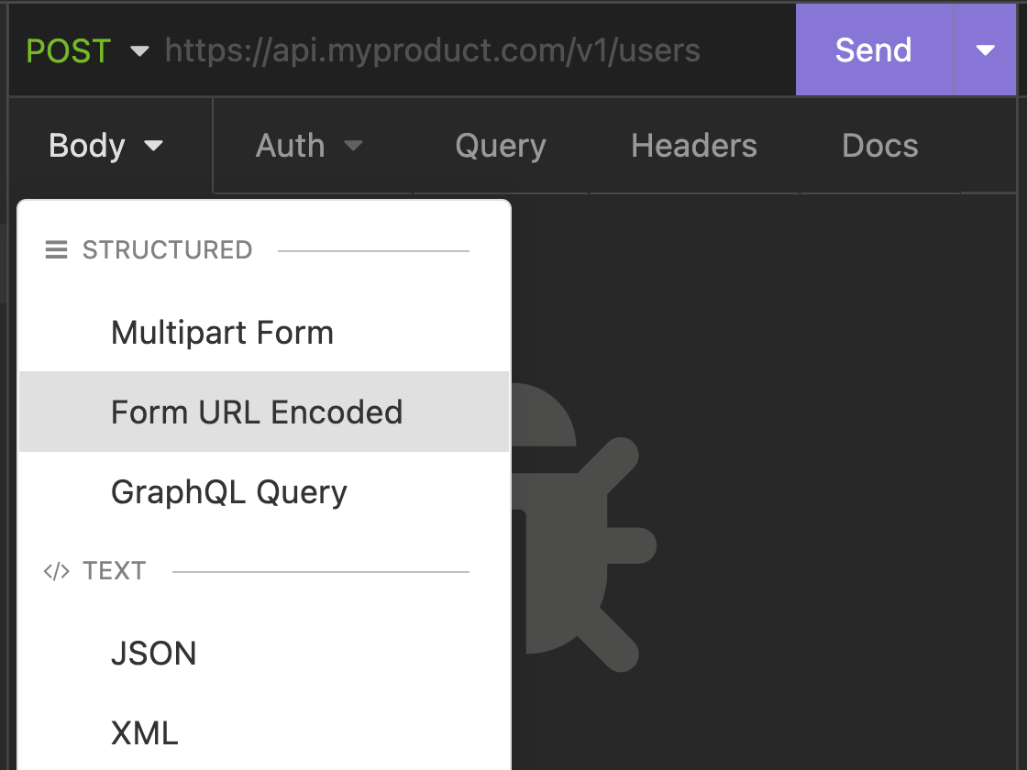The width and height of the screenshot is (1027, 770).
Task: Open the POST method dropdown arrow
Action: tap(140, 51)
